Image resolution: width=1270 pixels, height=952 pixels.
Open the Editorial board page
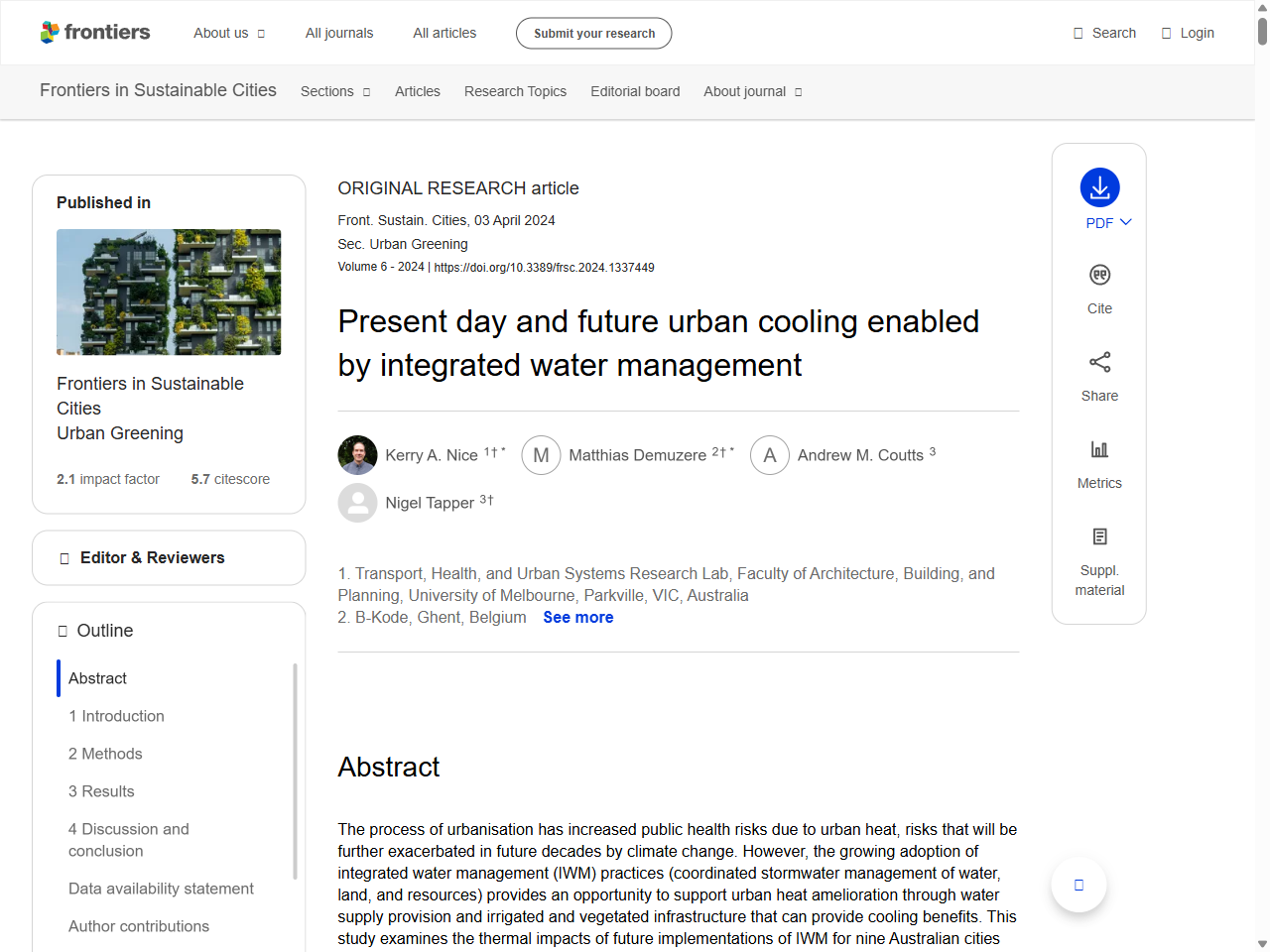pyautogui.click(x=635, y=91)
